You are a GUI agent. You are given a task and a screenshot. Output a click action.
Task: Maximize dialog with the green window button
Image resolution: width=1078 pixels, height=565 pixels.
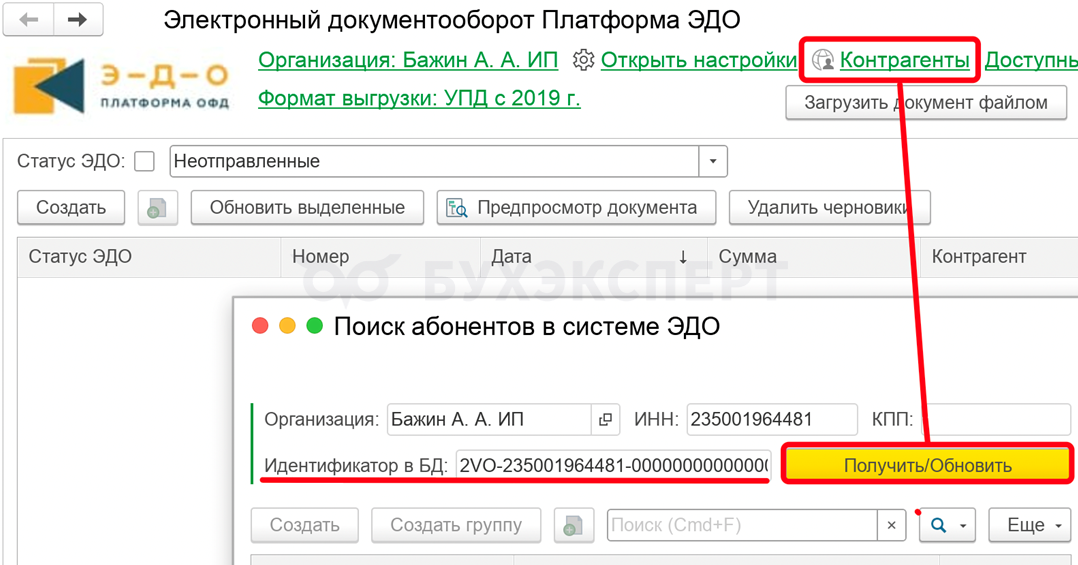coord(315,326)
